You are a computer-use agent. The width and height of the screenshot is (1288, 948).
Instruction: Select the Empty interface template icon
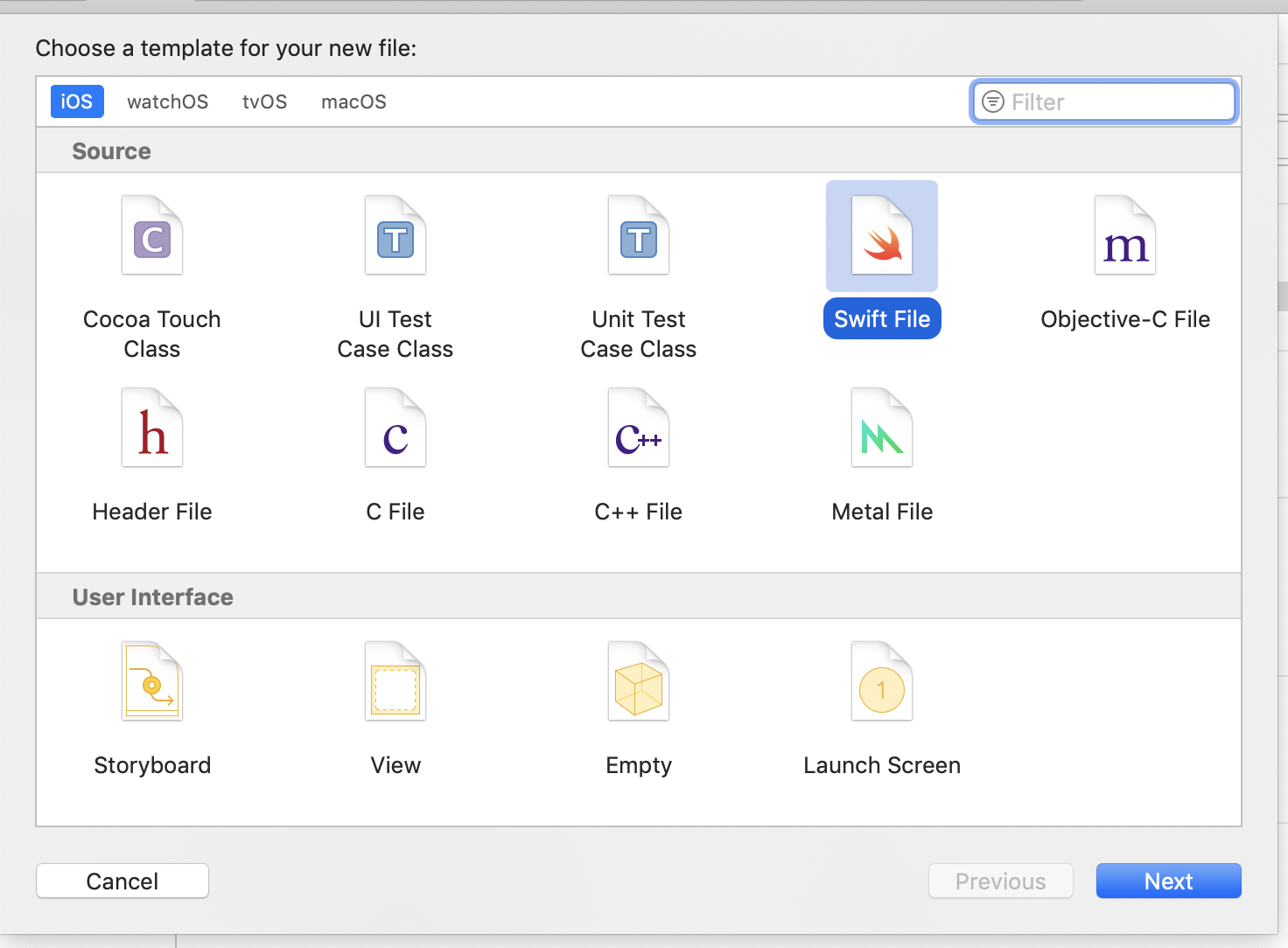point(639,682)
